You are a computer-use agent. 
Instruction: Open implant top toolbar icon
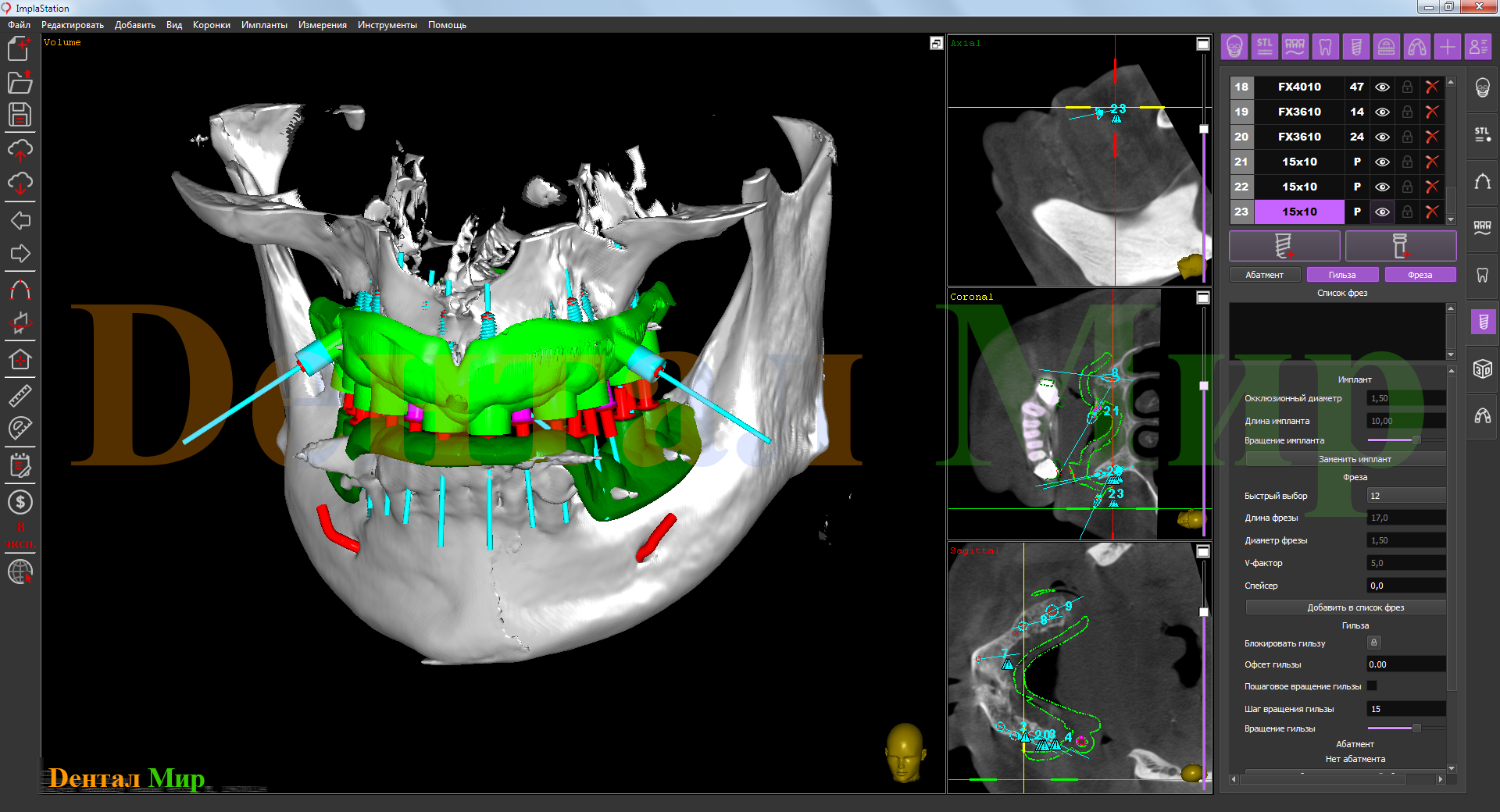tap(1356, 47)
